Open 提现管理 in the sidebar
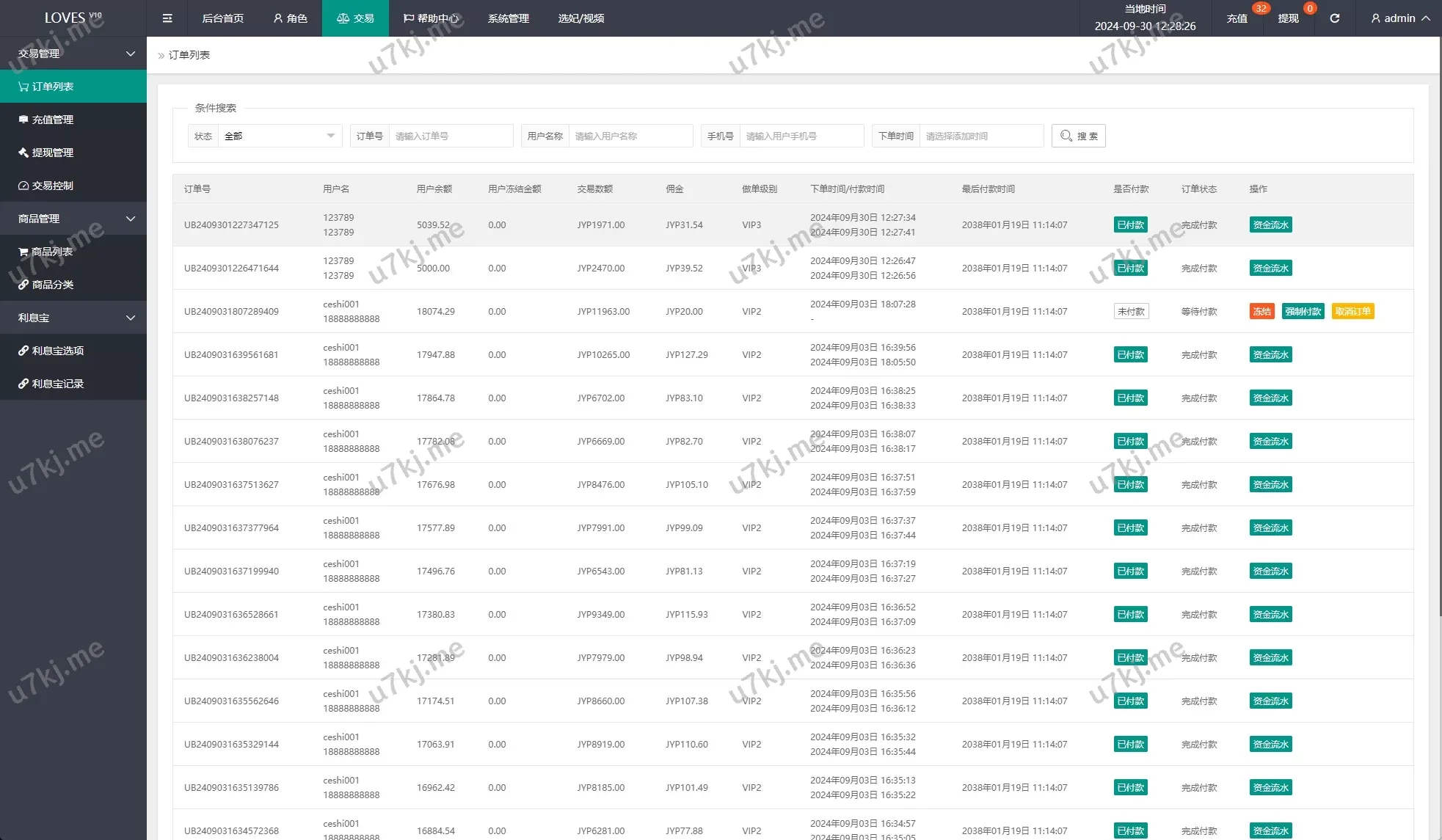The width and height of the screenshot is (1442, 840). (x=53, y=153)
